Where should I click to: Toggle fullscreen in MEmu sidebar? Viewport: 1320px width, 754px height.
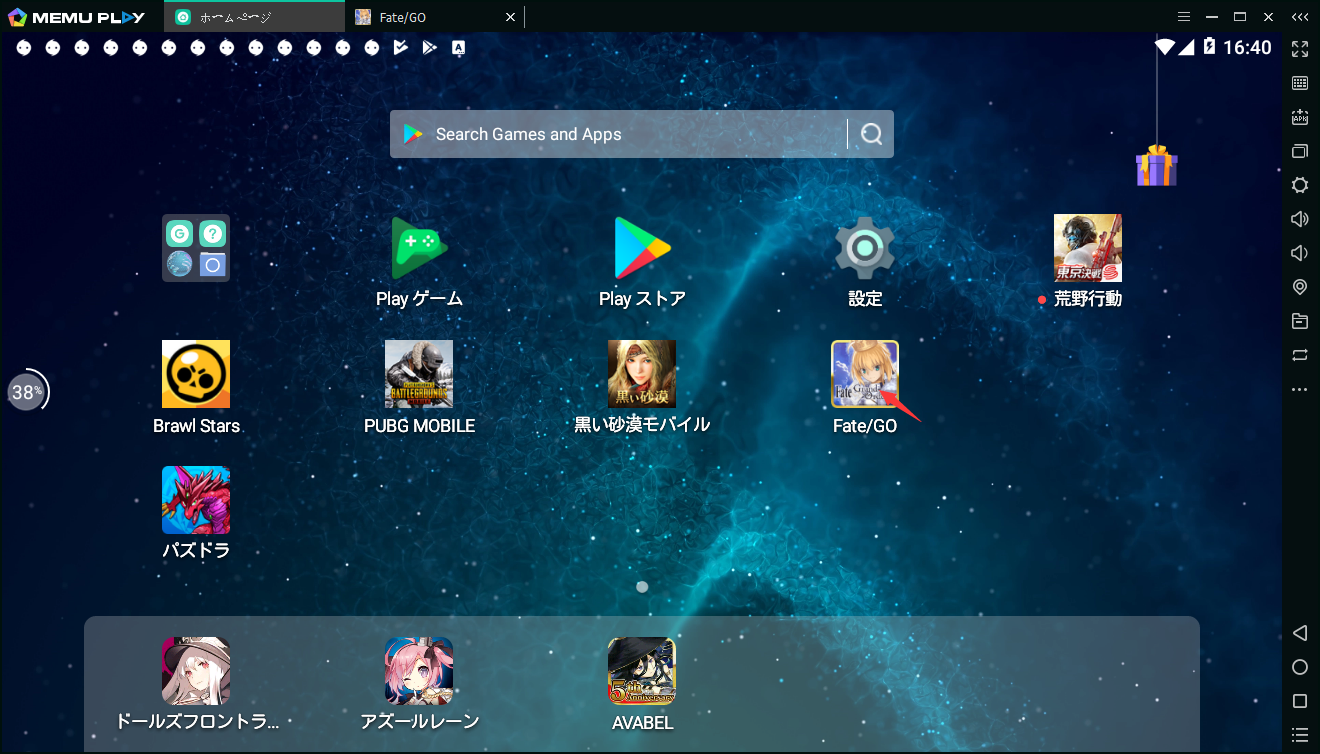click(x=1300, y=49)
